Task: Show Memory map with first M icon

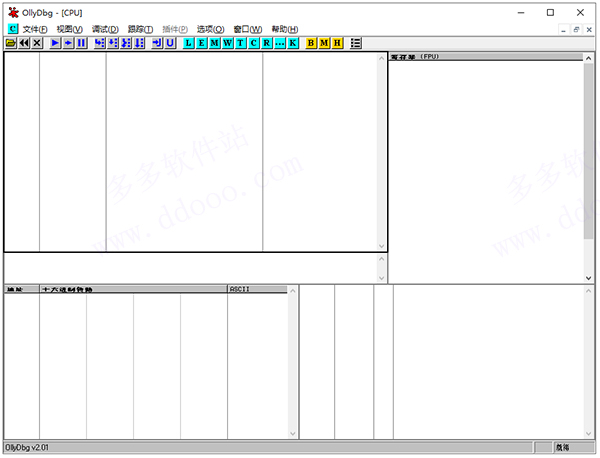Action: coord(215,43)
